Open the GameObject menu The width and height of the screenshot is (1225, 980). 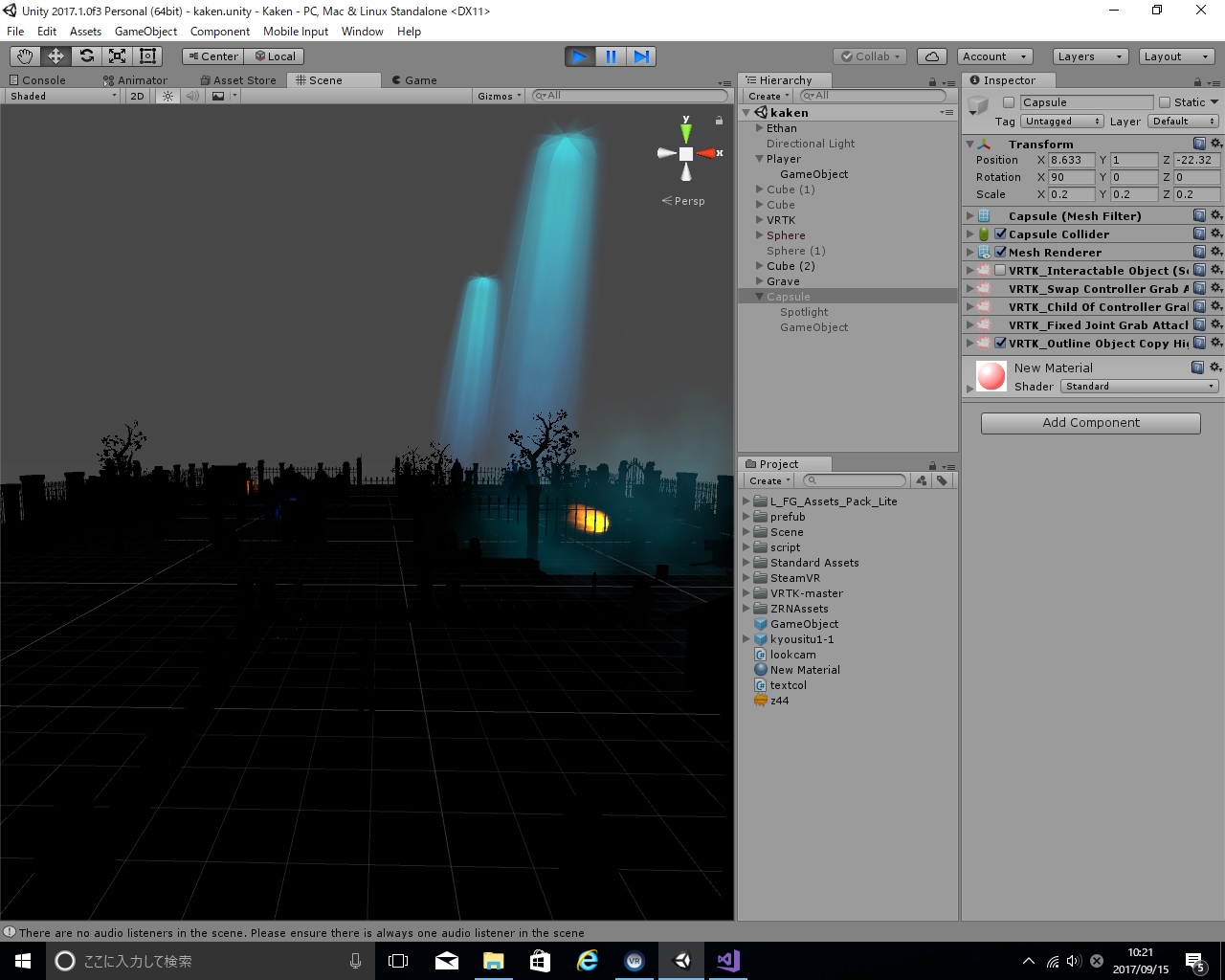click(x=145, y=32)
